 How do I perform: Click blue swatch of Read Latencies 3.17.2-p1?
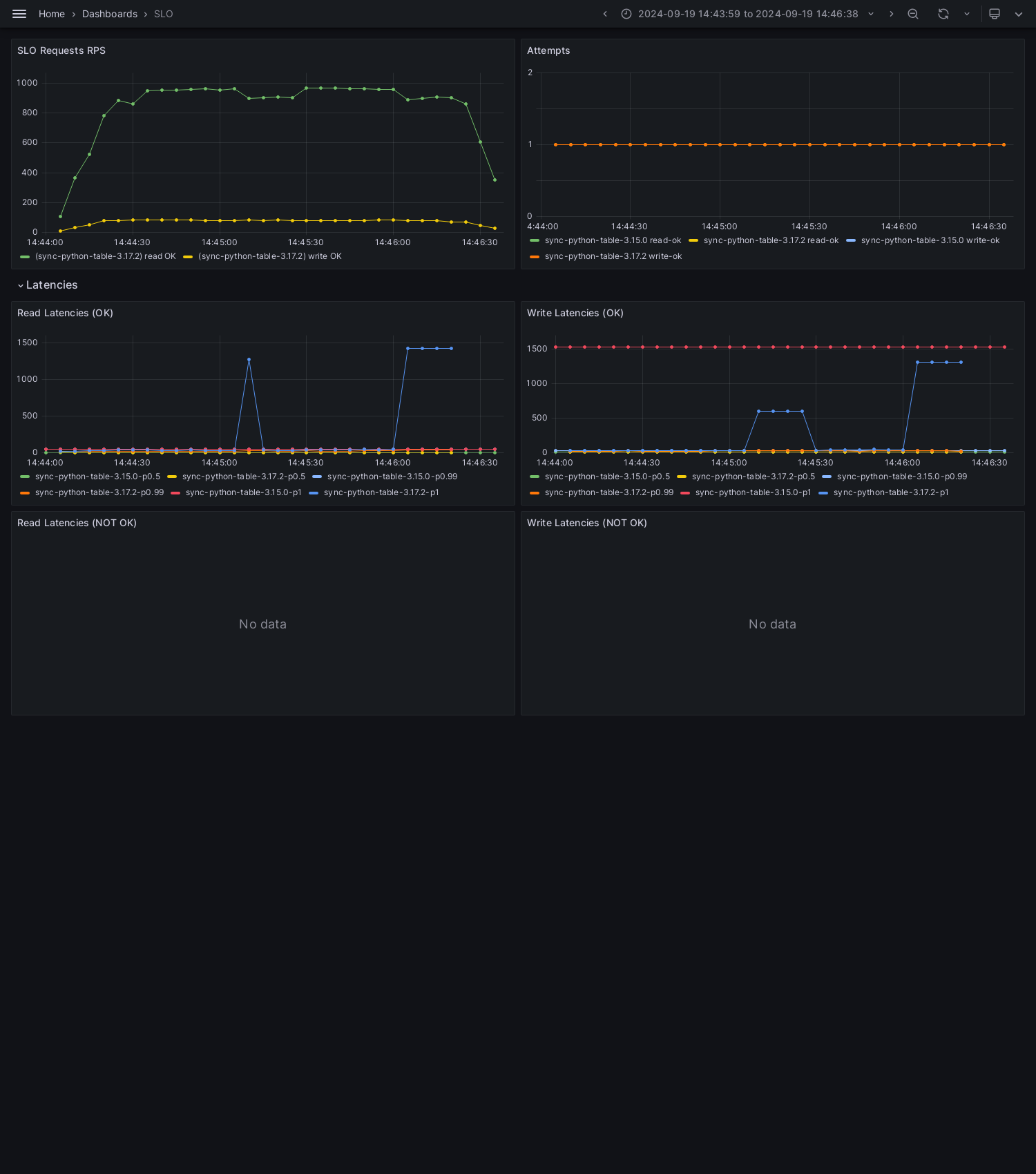coord(314,493)
